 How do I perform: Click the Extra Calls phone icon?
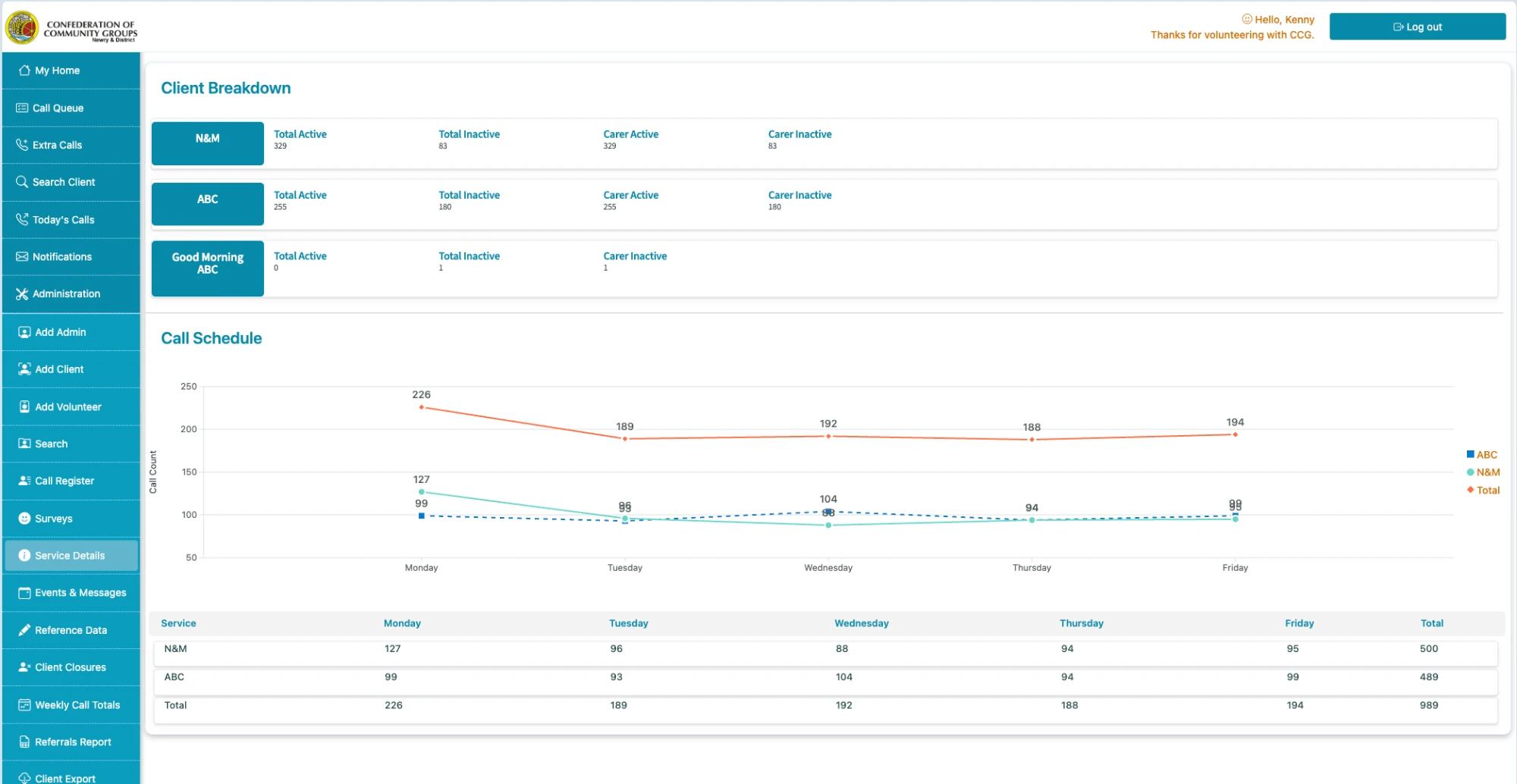tap(22, 145)
